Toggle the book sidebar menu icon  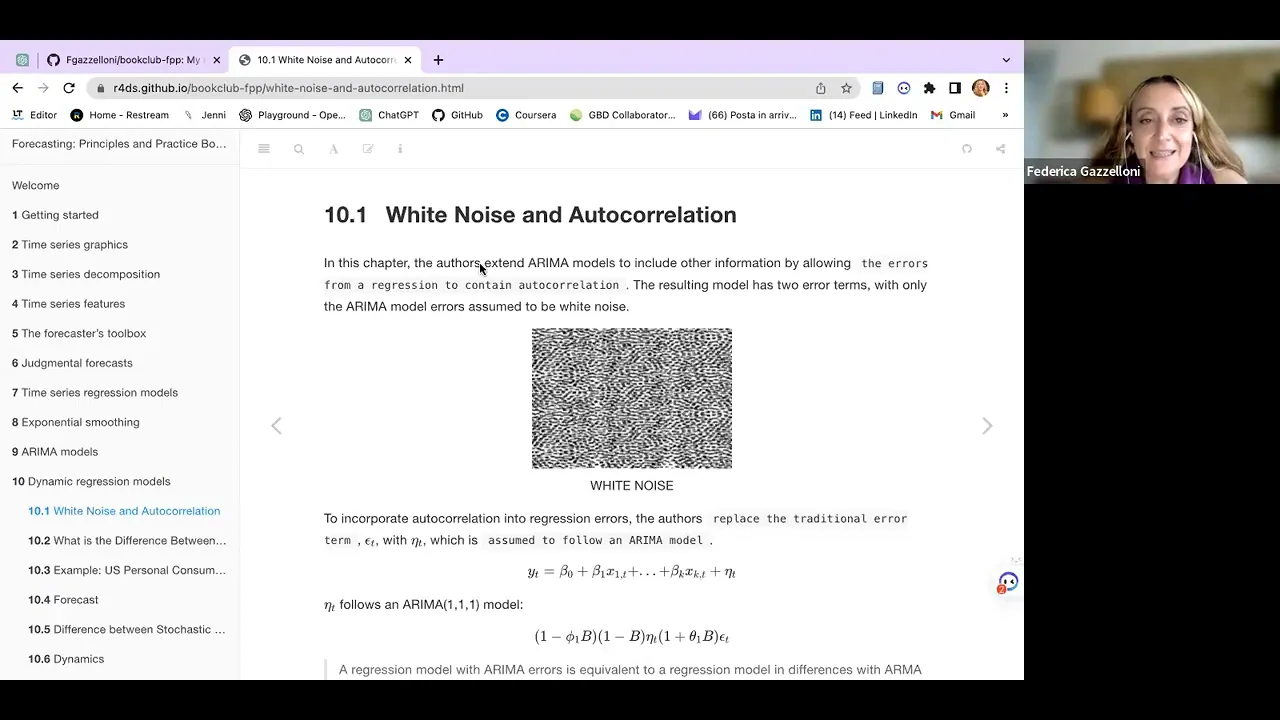pyautogui.click(x=264, y=149)
